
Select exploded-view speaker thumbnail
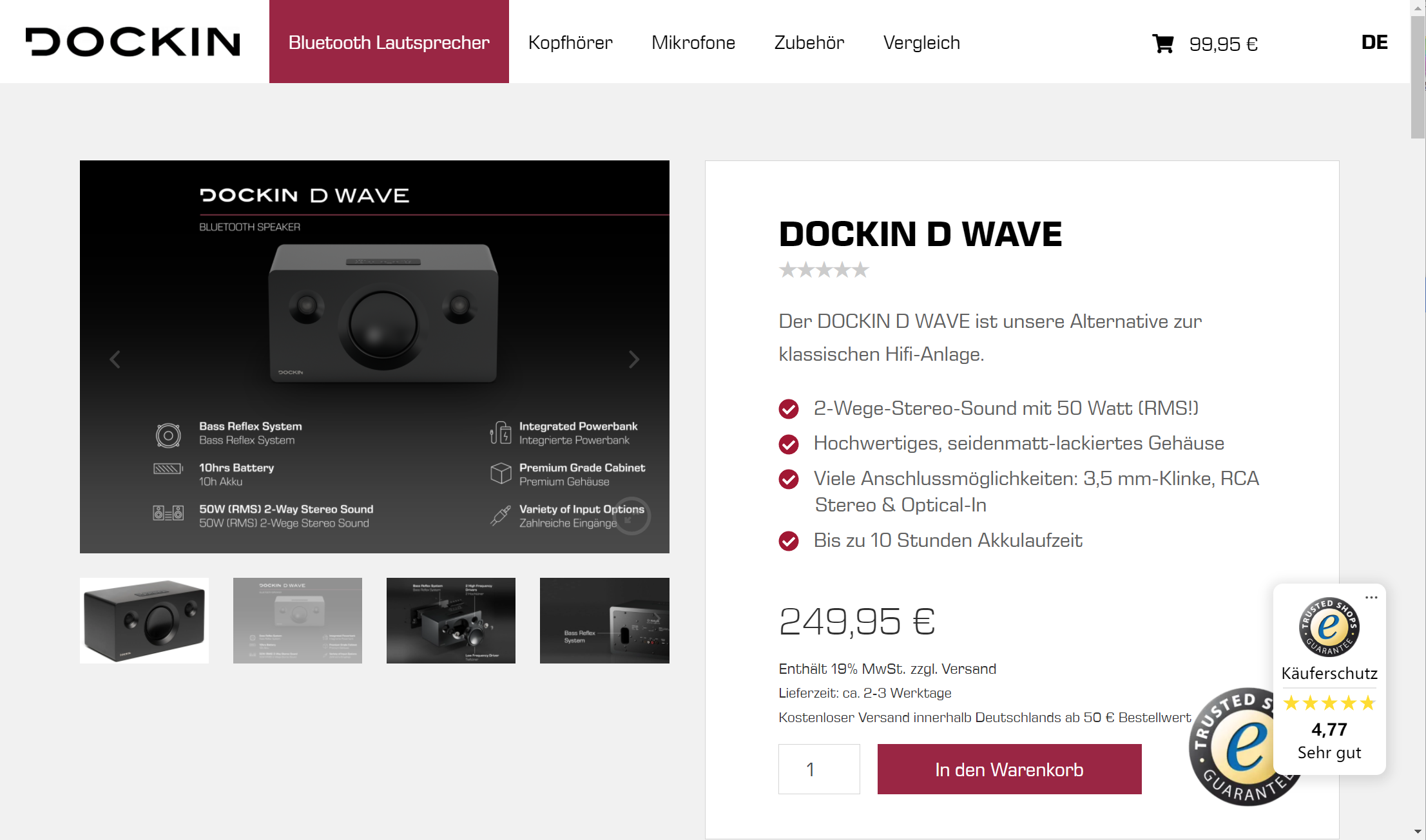click(x=450, y=620)
